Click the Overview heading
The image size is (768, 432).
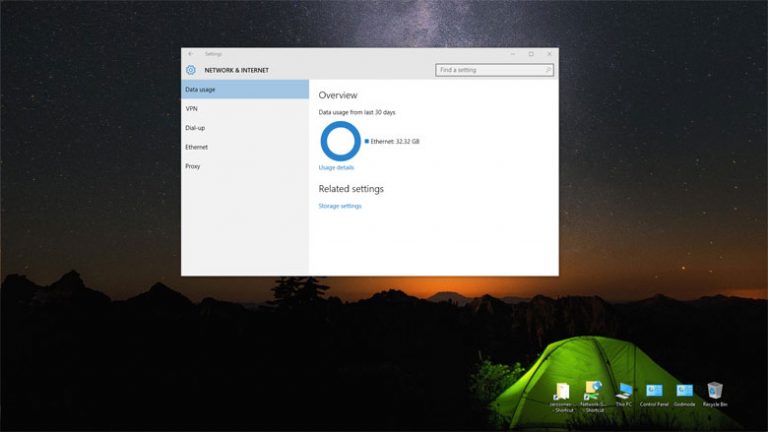pos(338,95)
